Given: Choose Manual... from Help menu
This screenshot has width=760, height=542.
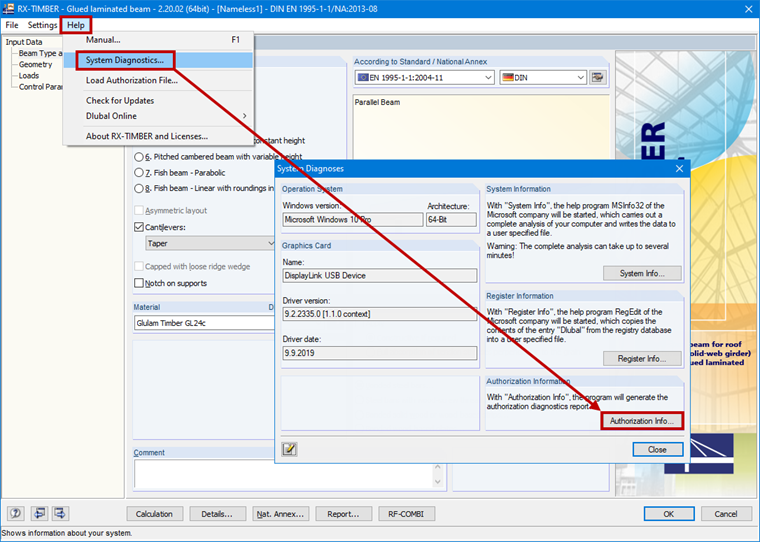Looking at the screenshot, I should point(158,40).
